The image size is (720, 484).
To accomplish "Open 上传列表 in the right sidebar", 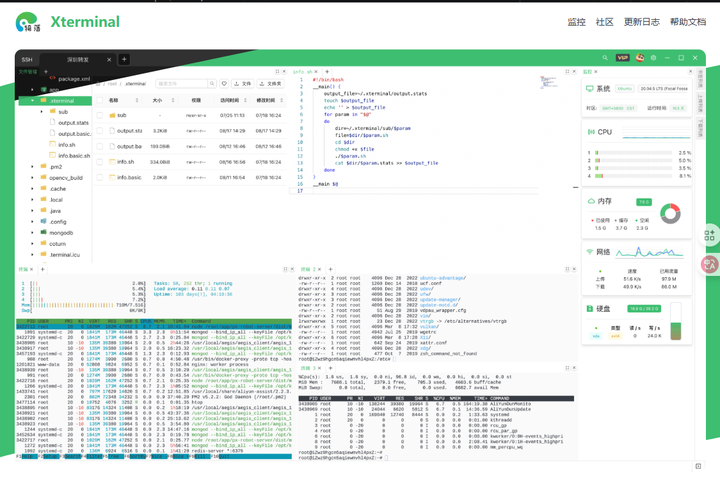I will tap(700, 104).
